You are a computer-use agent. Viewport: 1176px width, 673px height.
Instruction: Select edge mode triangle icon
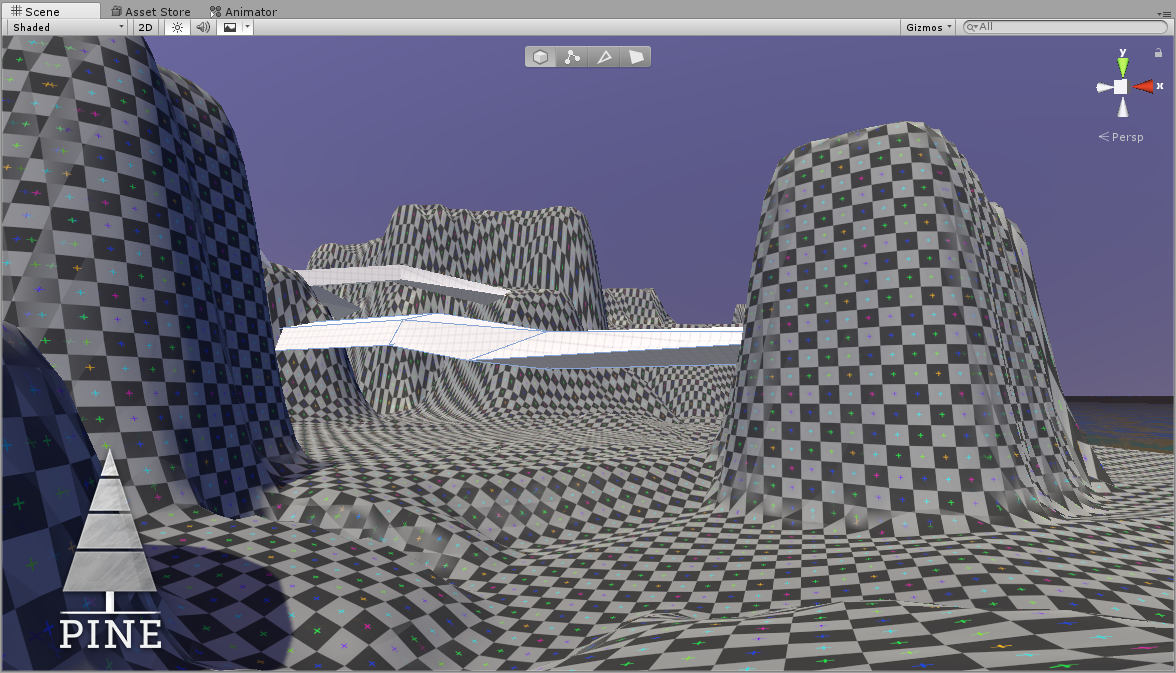point(604,57)
